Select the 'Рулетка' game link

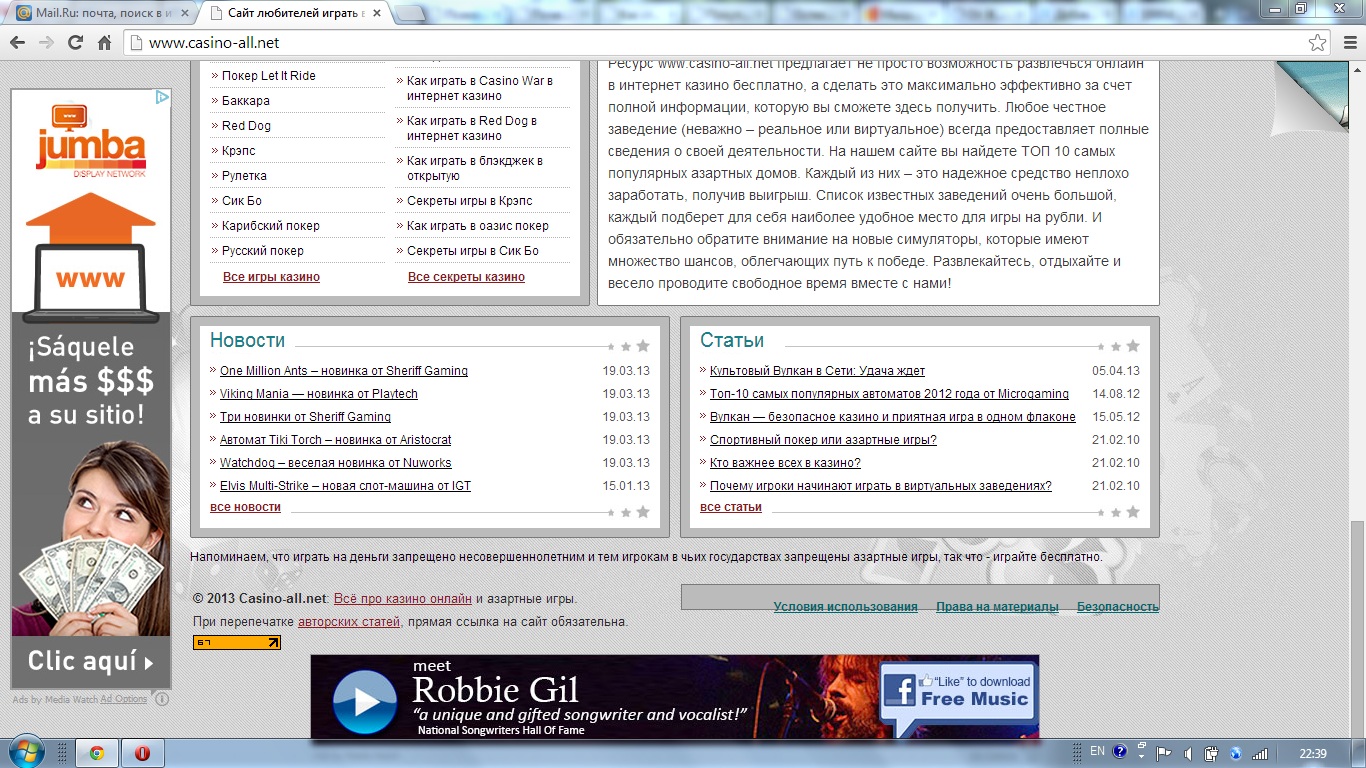tap(244, 176)
